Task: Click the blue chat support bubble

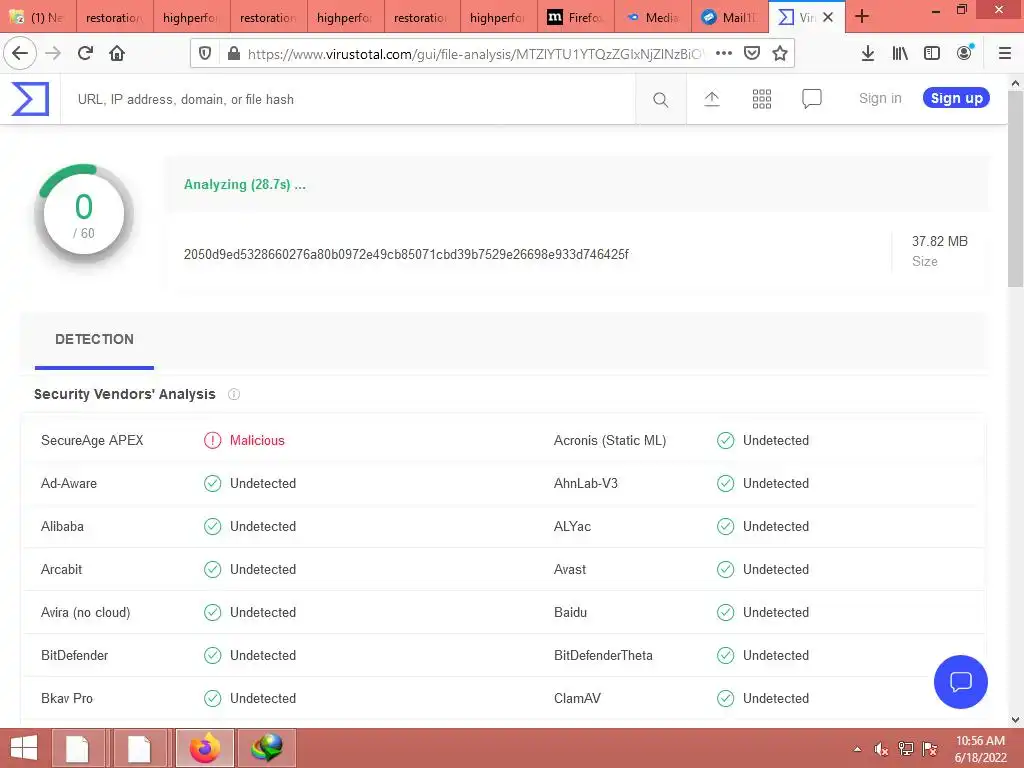Action: coord(960,681)
